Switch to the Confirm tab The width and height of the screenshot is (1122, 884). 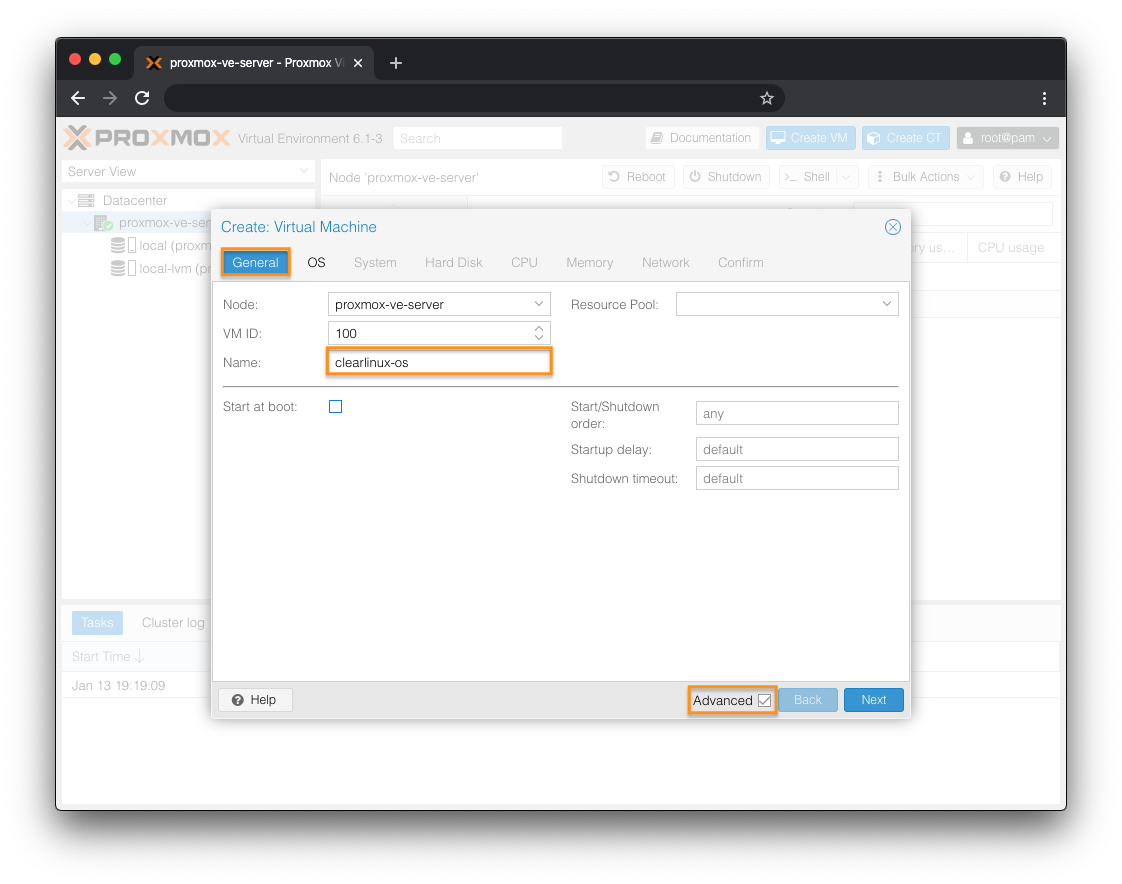coord(741,263)
